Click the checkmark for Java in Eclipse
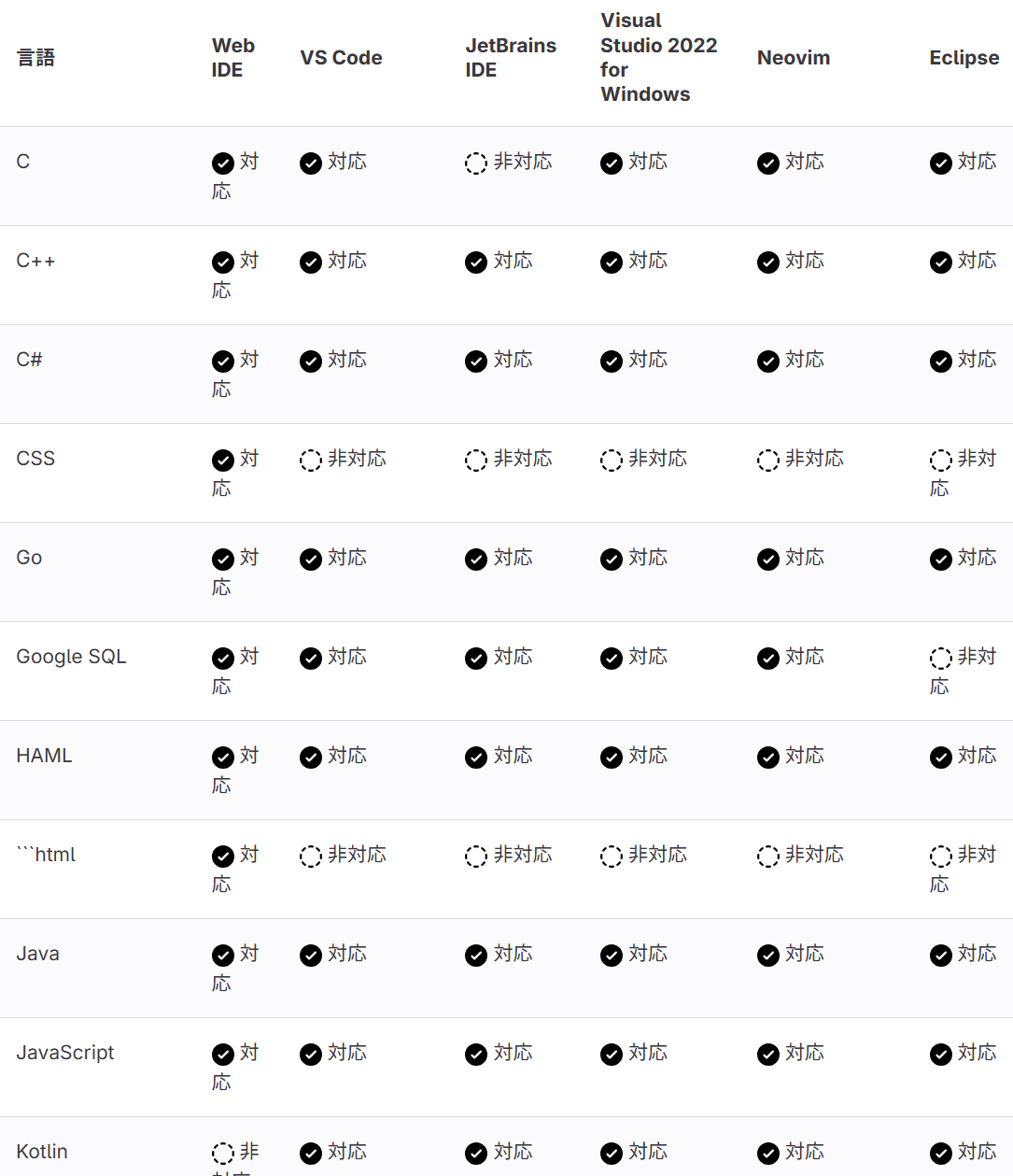 [x=941, y=956]
